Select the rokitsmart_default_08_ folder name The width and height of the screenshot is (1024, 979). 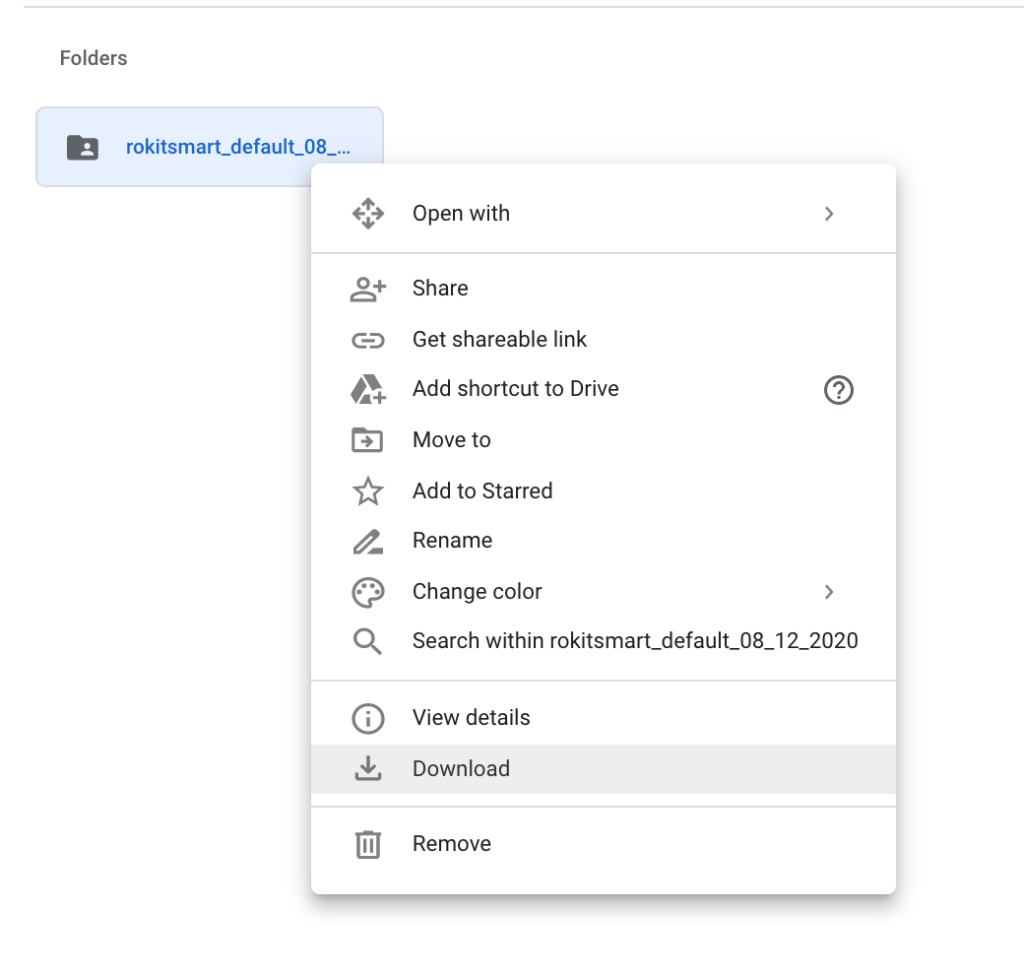(238, 147)
